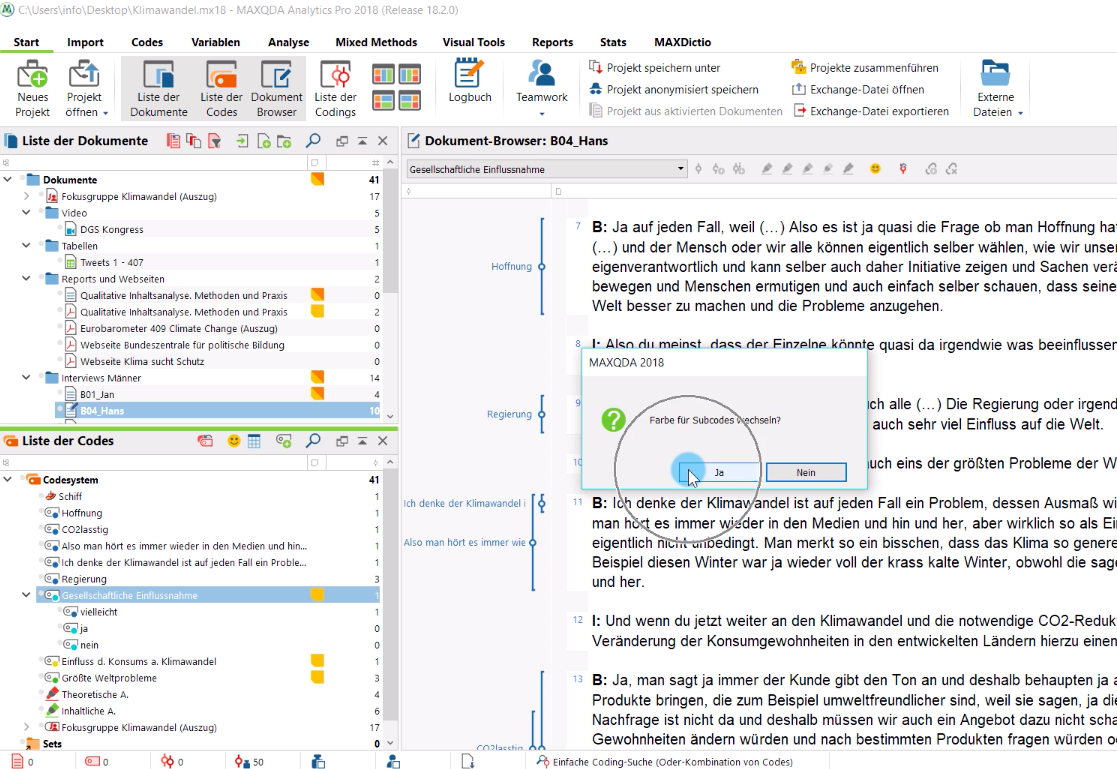Switch to the Mixed Methods tab
The width and height of the screenshot is (1117, 769).
pyautogui.click(x=376, y=42)
